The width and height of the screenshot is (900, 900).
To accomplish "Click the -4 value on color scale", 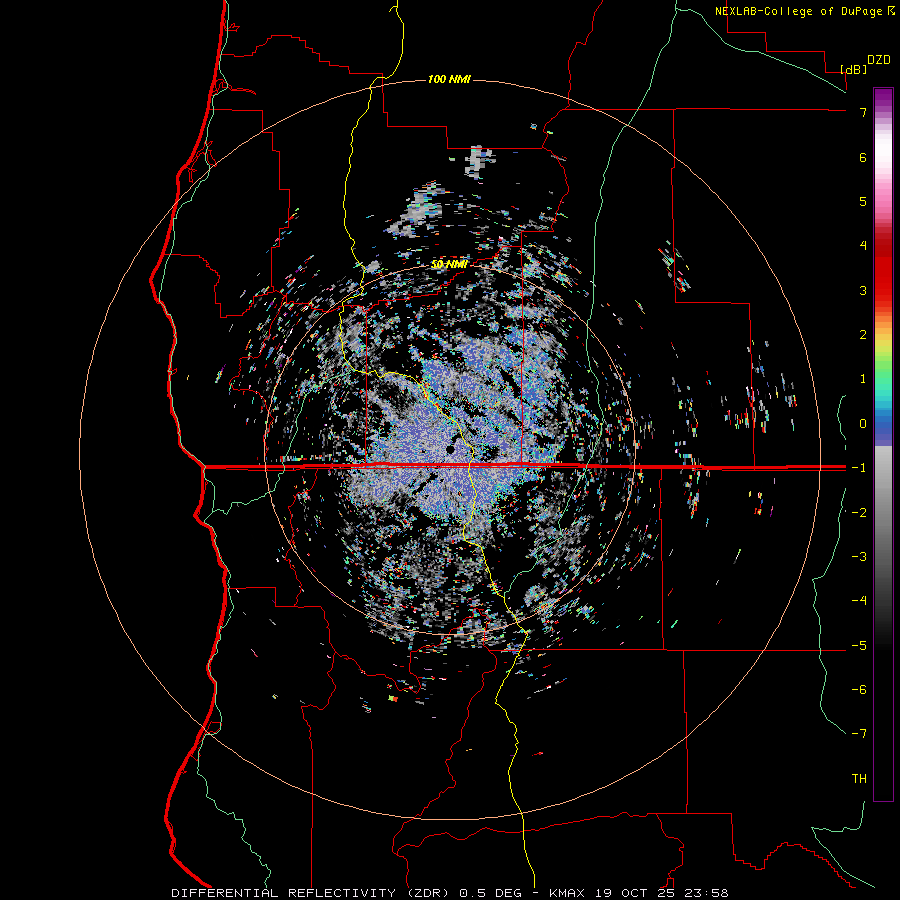I will [859, 600].
